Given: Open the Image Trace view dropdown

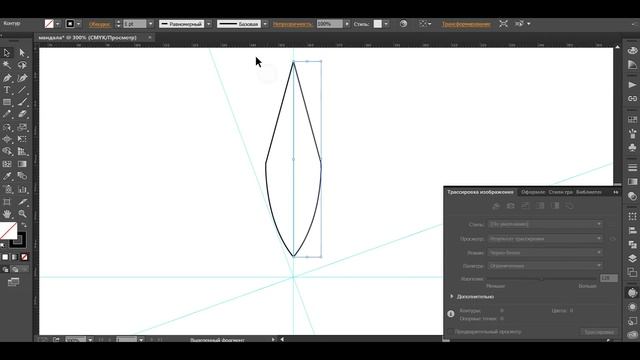Looking at the screenshot, I should [545, 239].
